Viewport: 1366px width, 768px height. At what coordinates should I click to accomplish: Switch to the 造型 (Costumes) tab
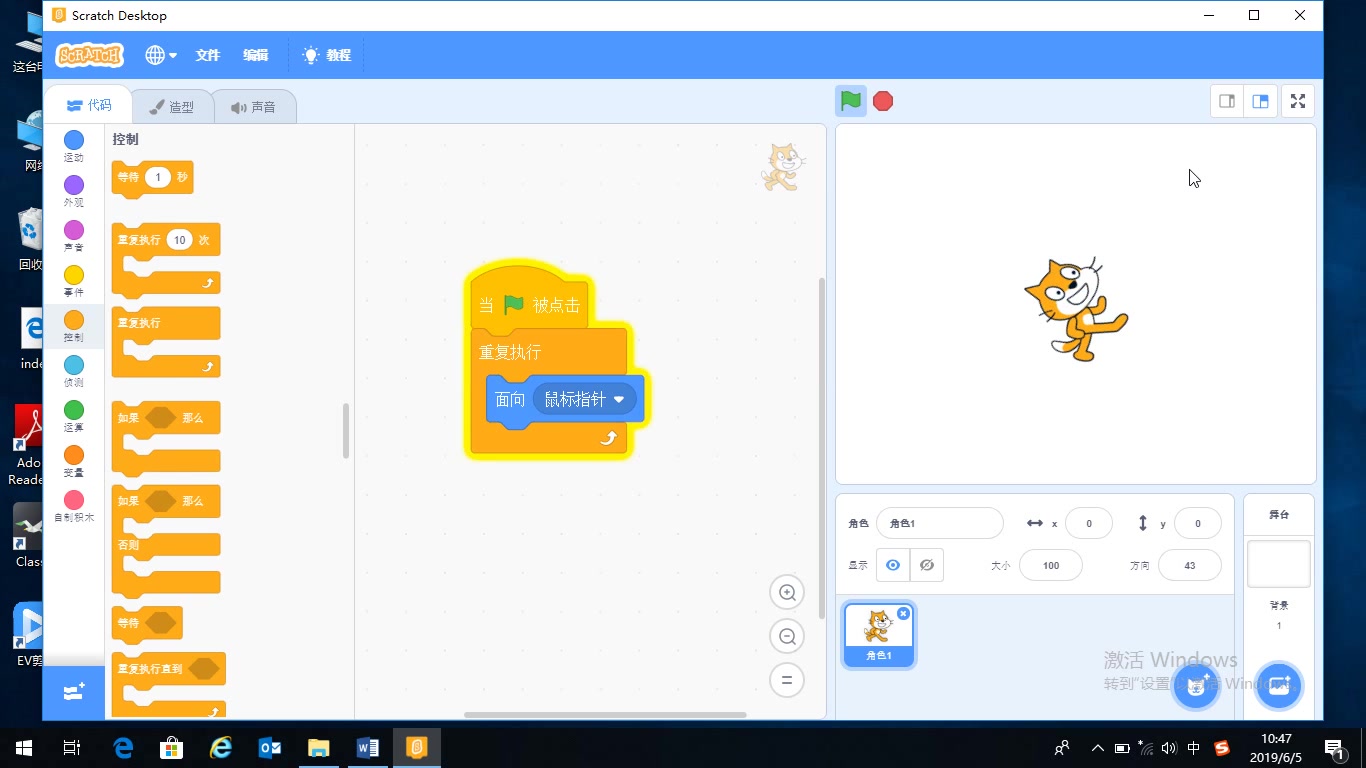click(173, 105)
